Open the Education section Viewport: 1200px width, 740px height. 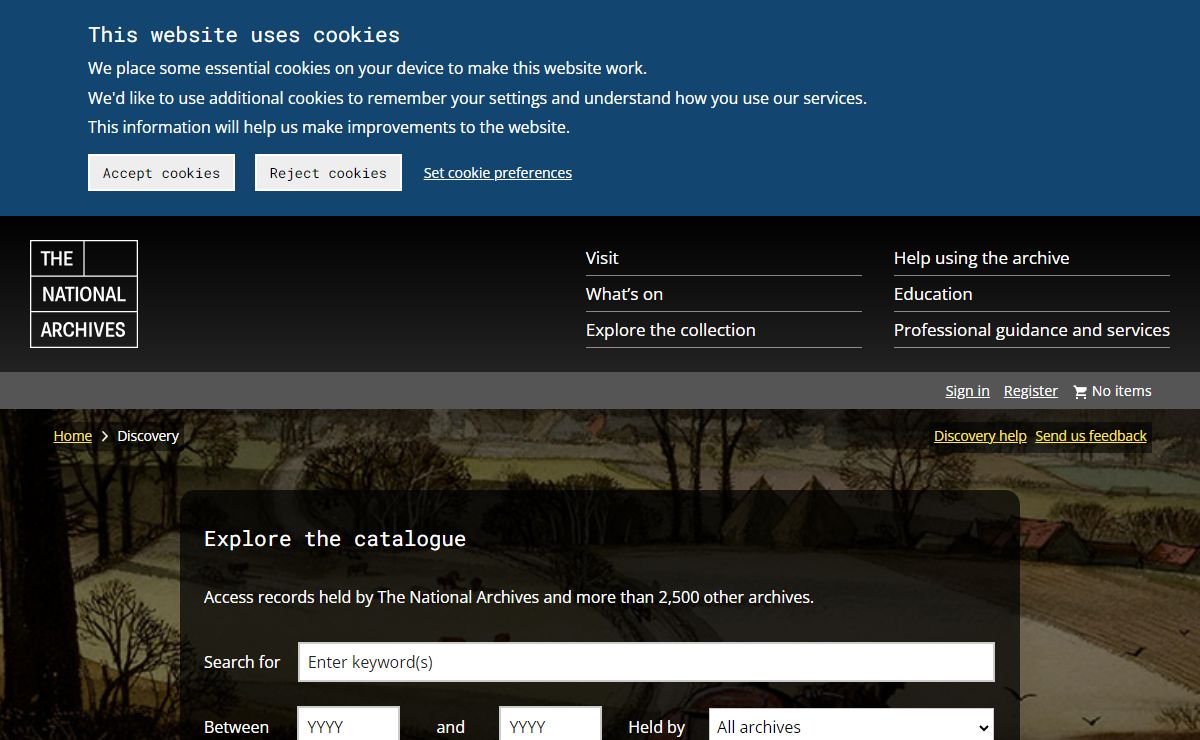[933, 294]
